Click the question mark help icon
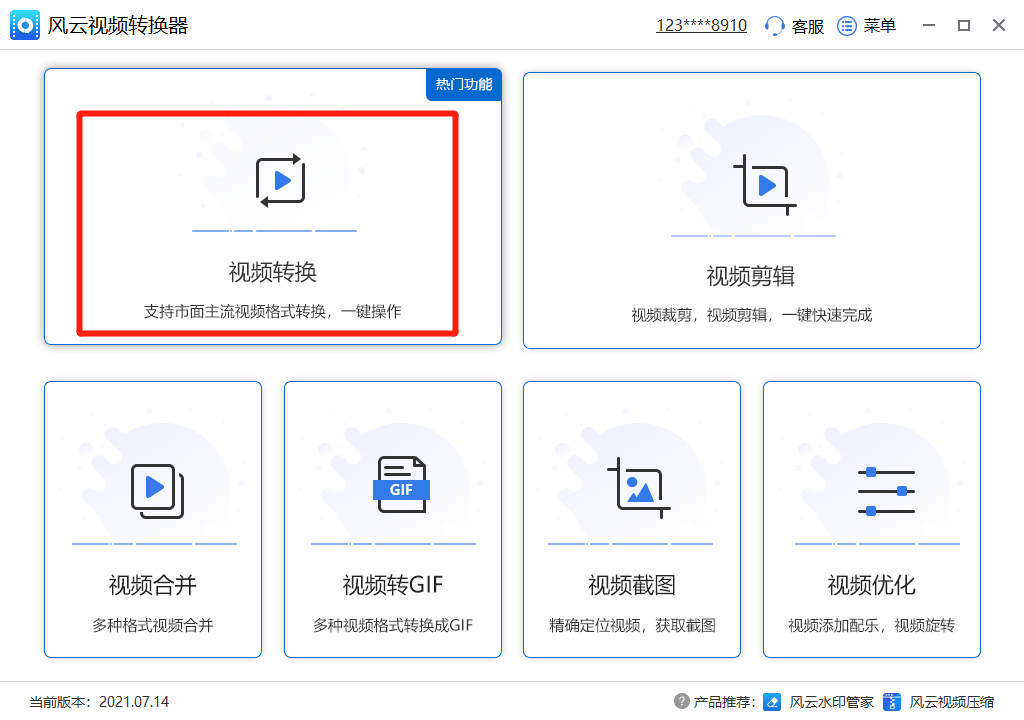Screen dimensions: 1024x720 click(681, 701)
